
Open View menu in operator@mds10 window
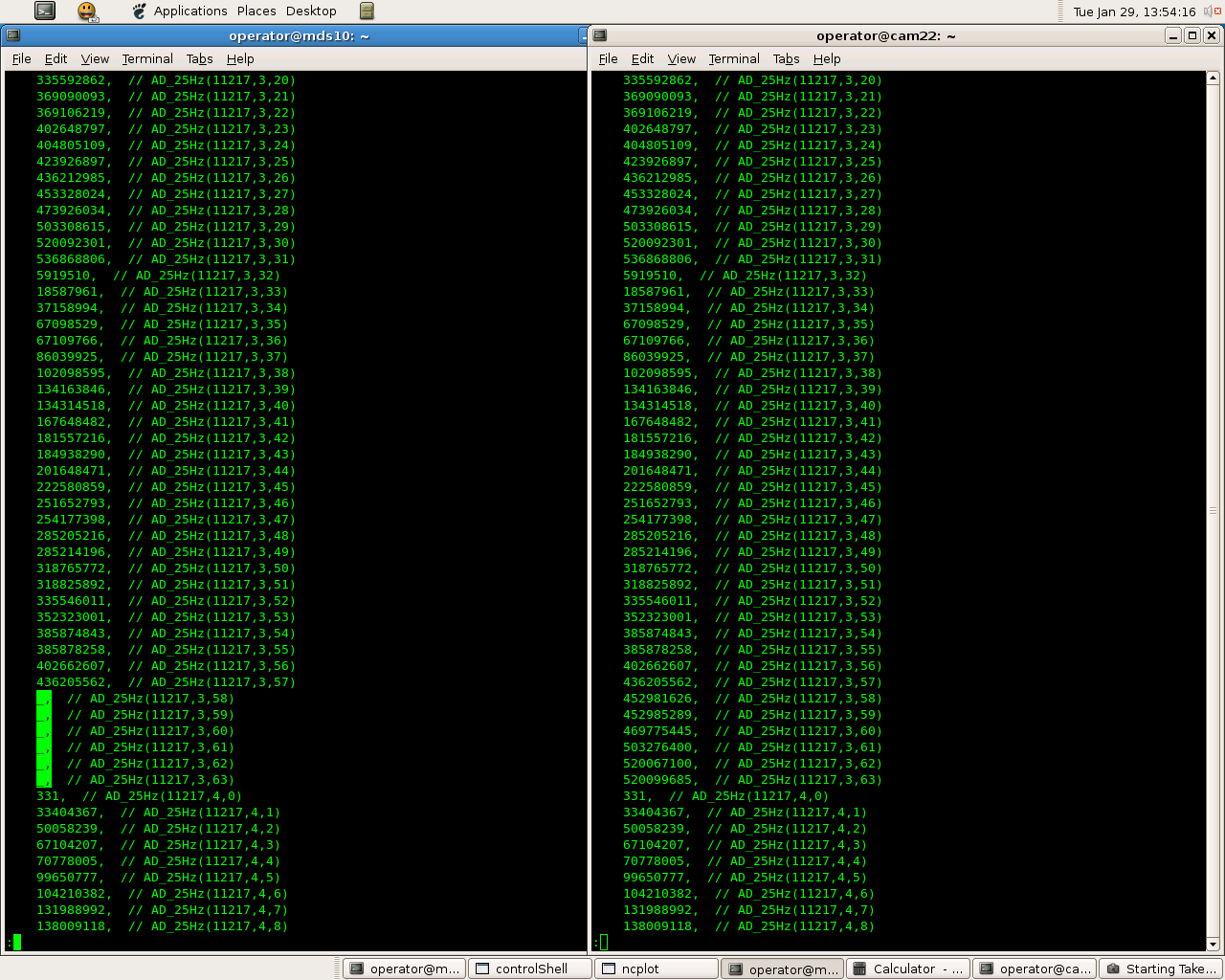[x=95, y=58]
